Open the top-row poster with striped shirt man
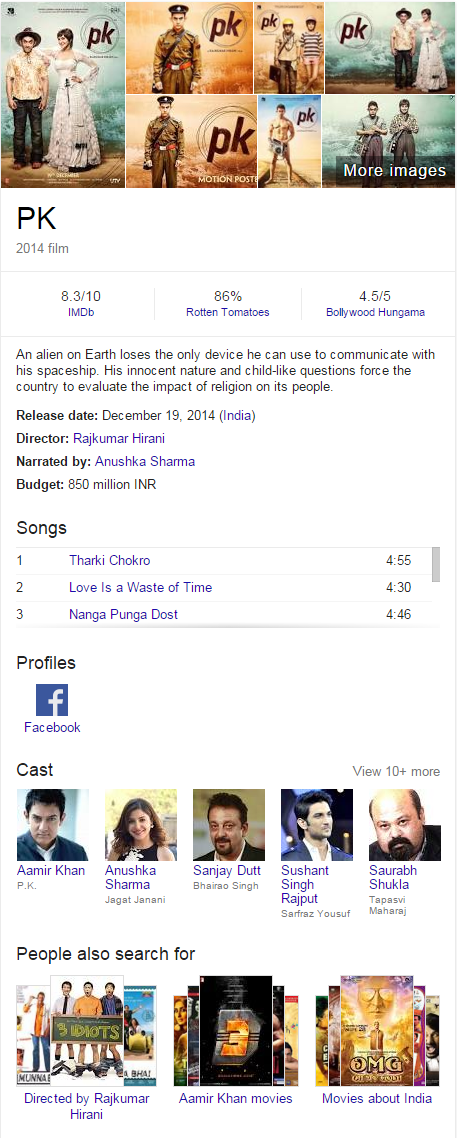 pos(289,48)
